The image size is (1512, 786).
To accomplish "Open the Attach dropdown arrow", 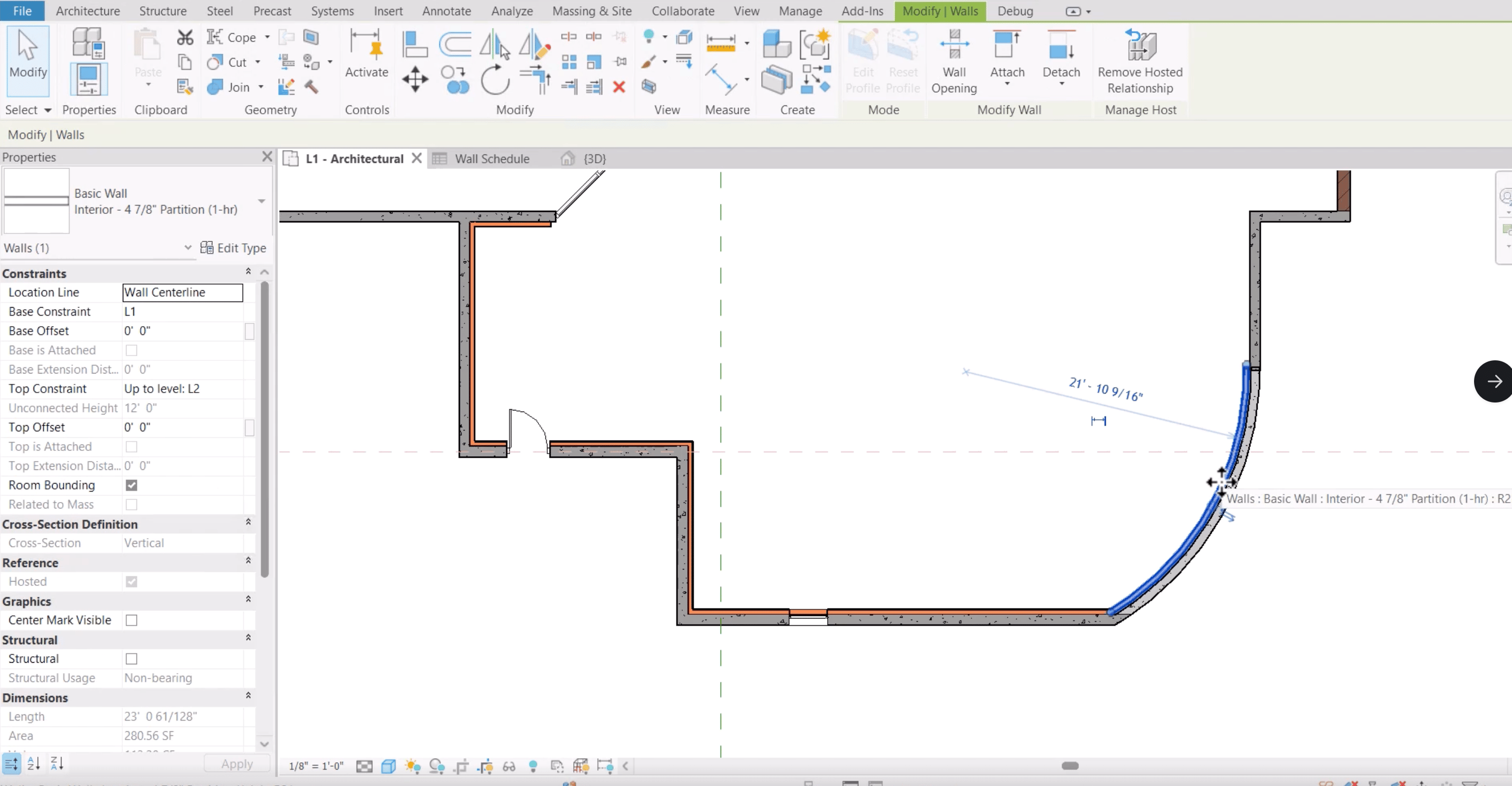I will point(1007,84).
